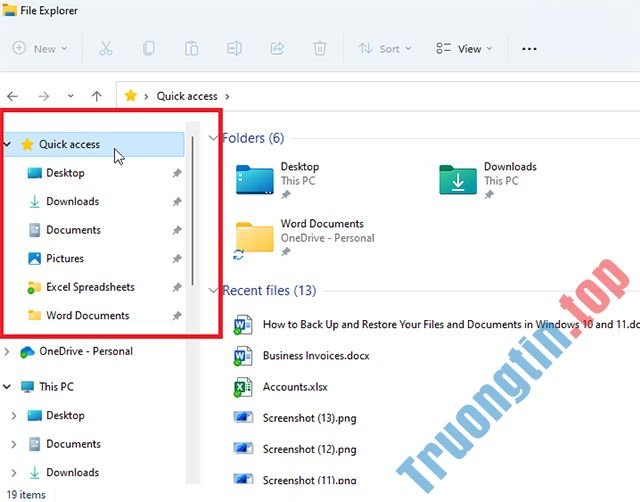
Task: Go forward with the right arrow
Action: [x=43, y=96]
